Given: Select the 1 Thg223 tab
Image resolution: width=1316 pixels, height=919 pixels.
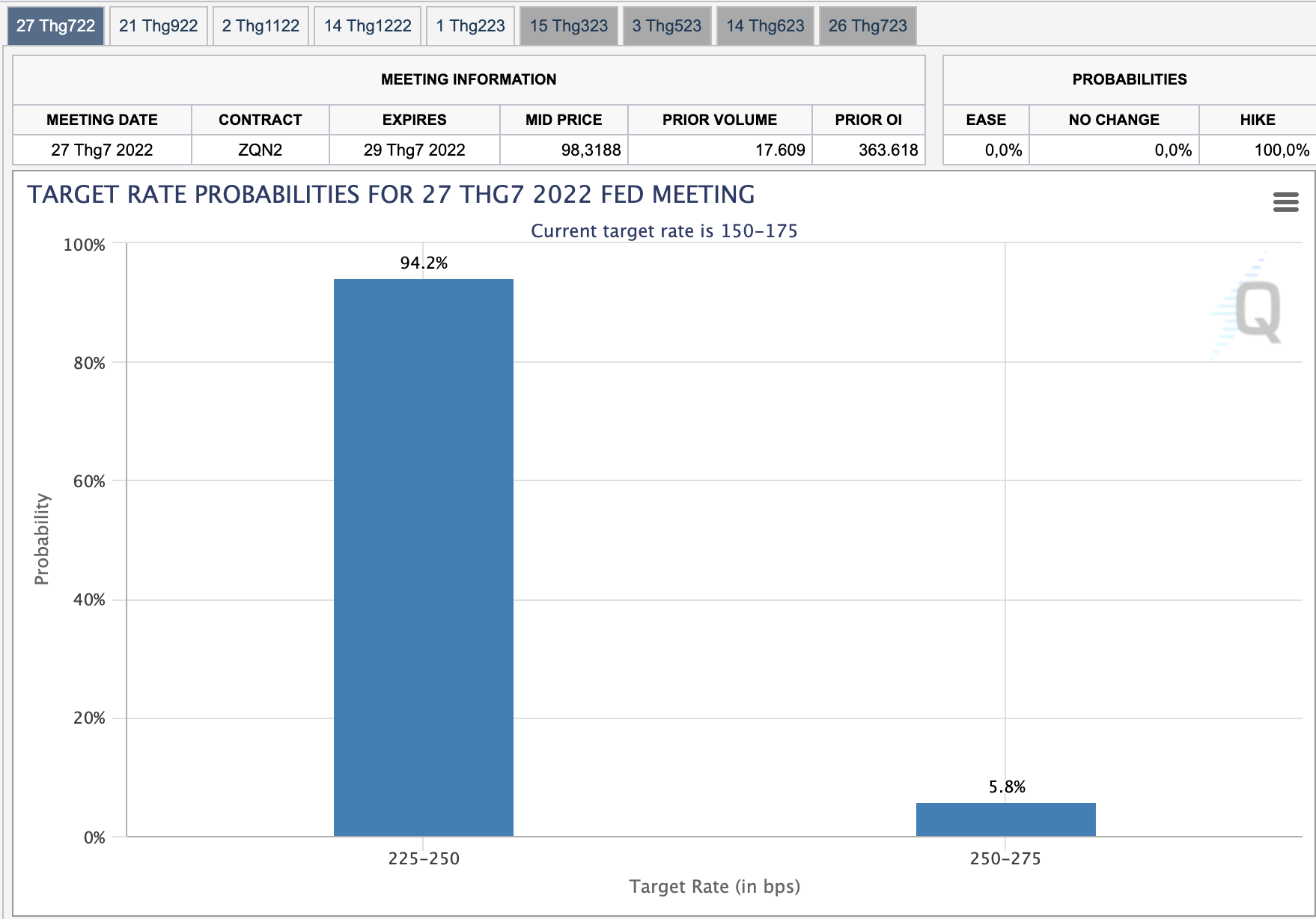Looking at the screenshot, I should (470, 26).
